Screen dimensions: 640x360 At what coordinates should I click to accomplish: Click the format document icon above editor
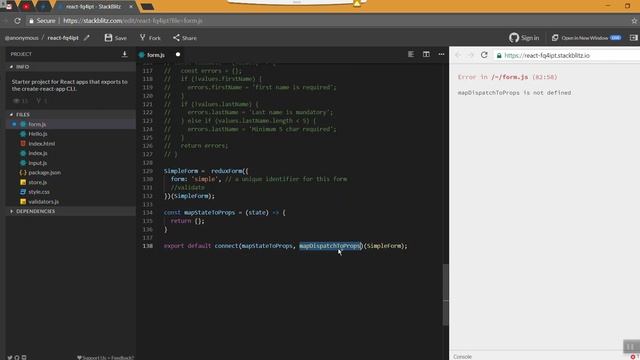pyautogui.click(x=411, y=54)
